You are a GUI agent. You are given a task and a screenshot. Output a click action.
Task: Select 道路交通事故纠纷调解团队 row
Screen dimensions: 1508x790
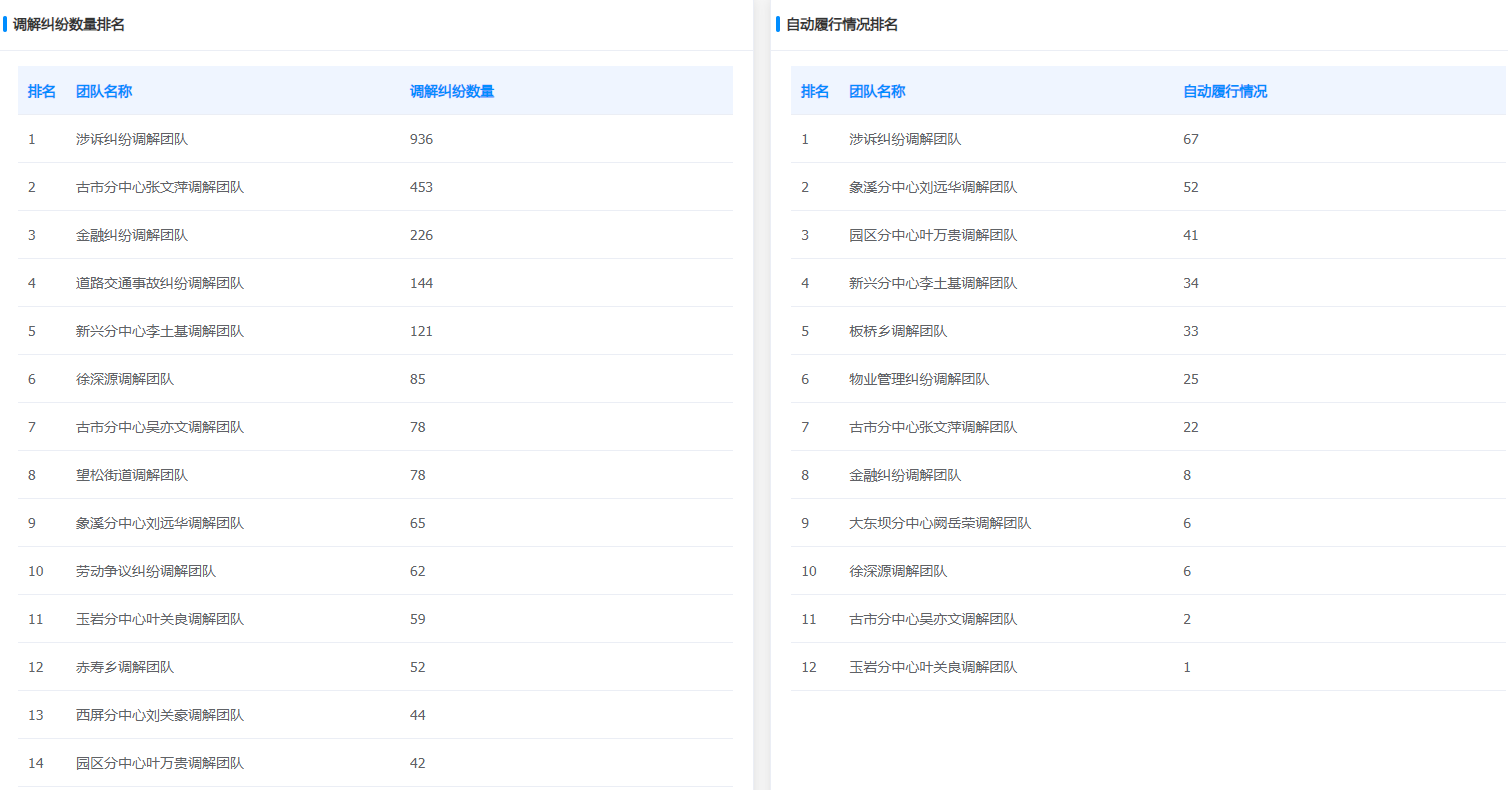[160, 283]
